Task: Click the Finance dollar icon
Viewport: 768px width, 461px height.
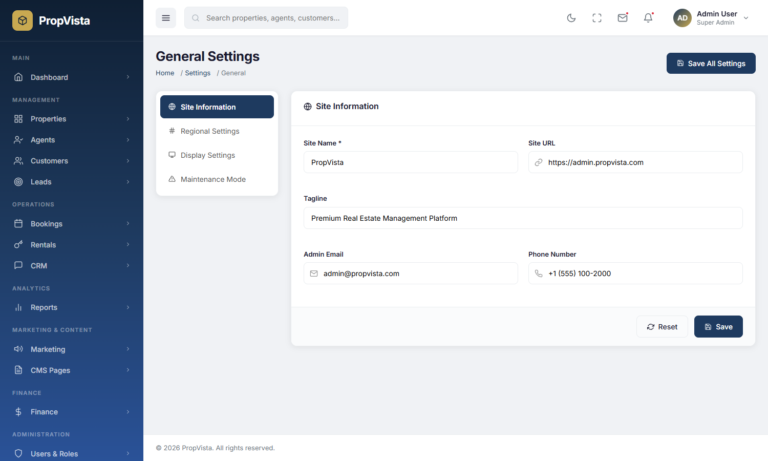Action: 18,412
